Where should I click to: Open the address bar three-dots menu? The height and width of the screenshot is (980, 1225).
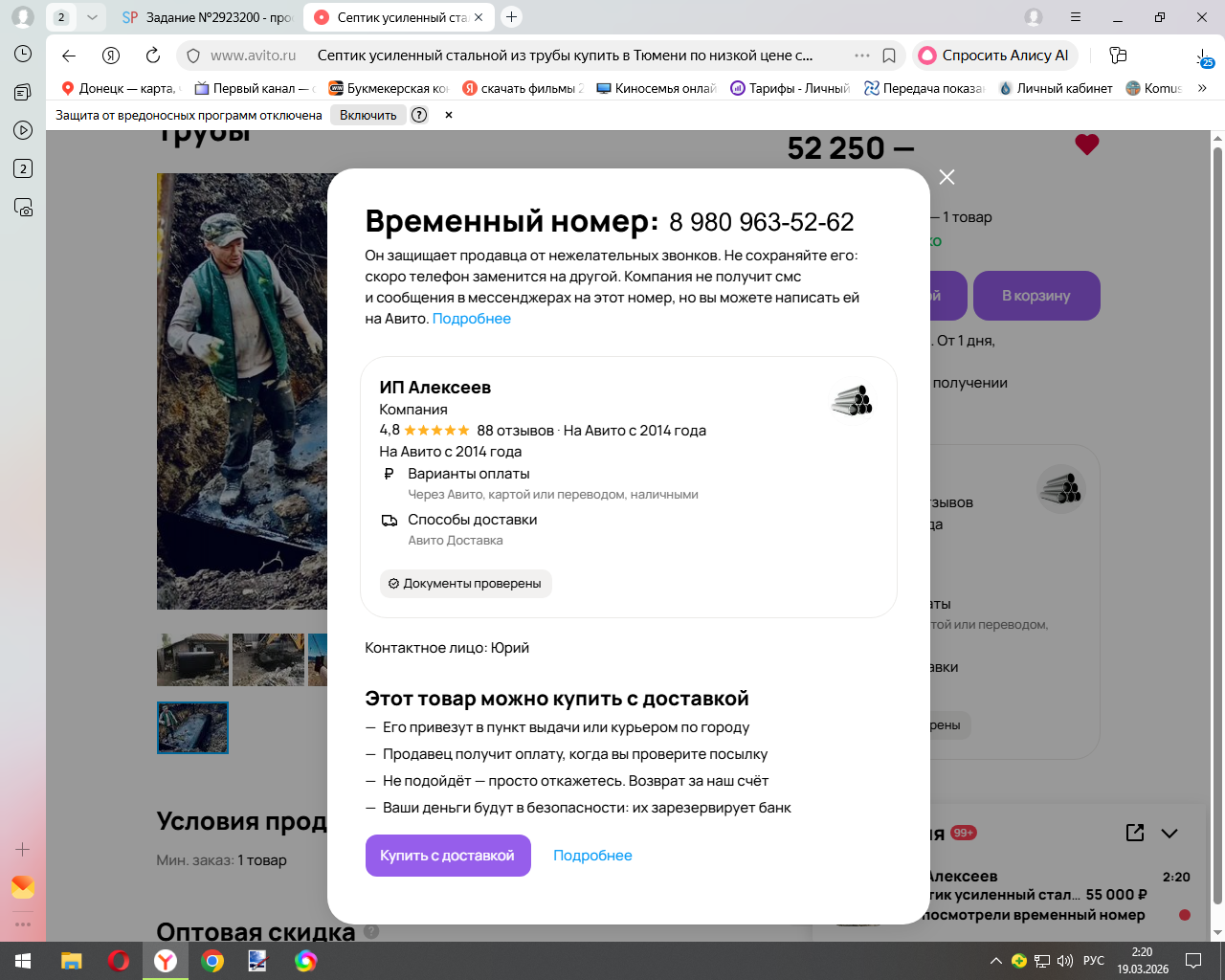click(862, 56)
